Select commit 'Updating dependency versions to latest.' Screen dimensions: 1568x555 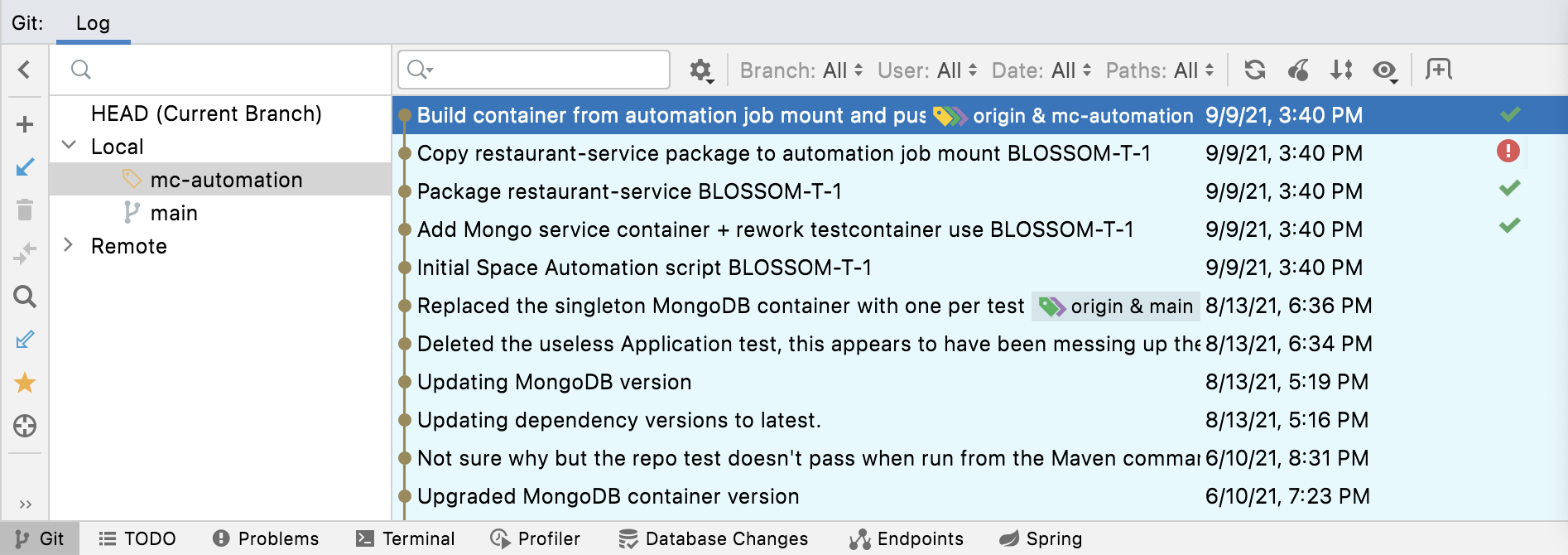click(980, 420)
